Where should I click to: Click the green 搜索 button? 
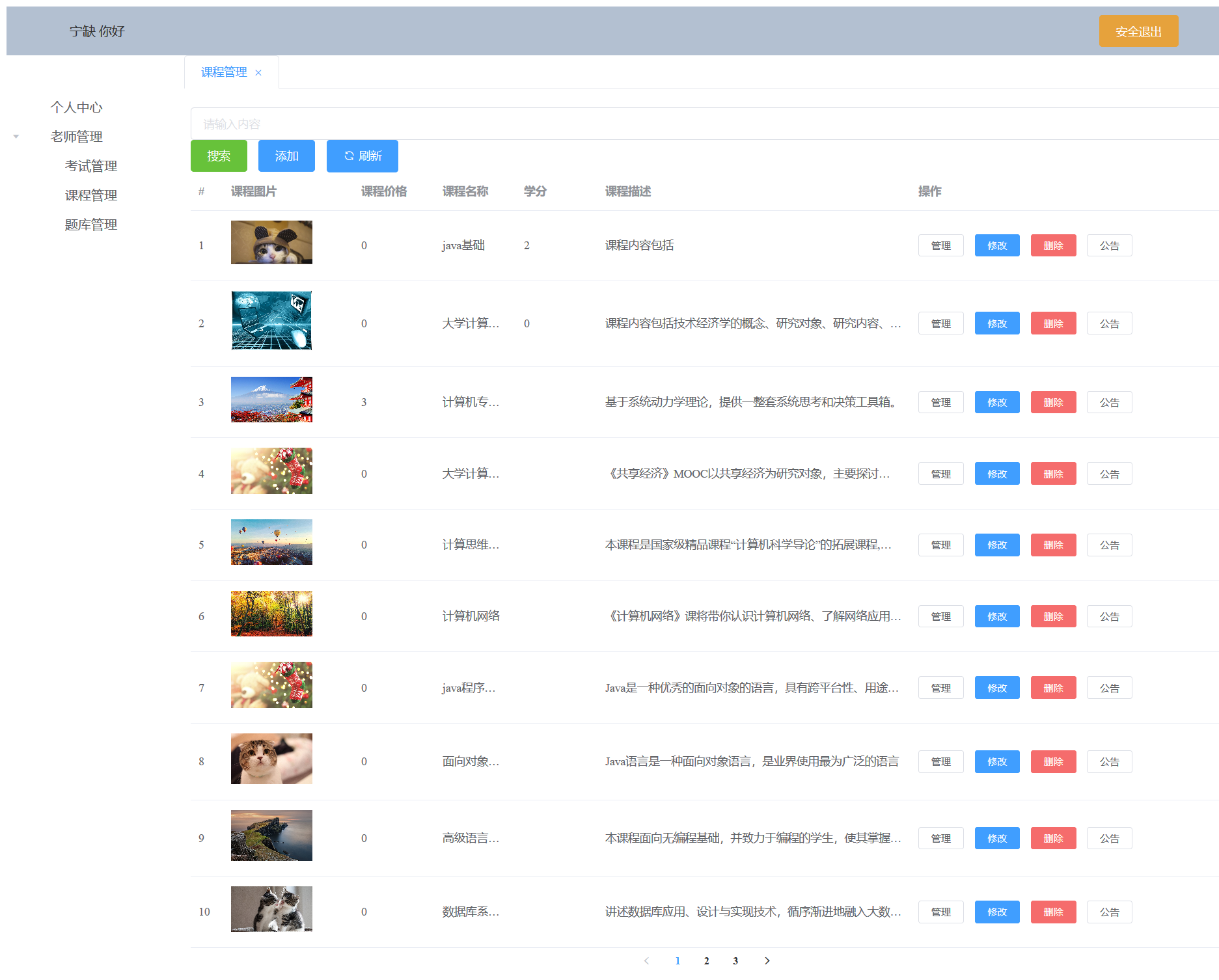[x=219, y=156]
